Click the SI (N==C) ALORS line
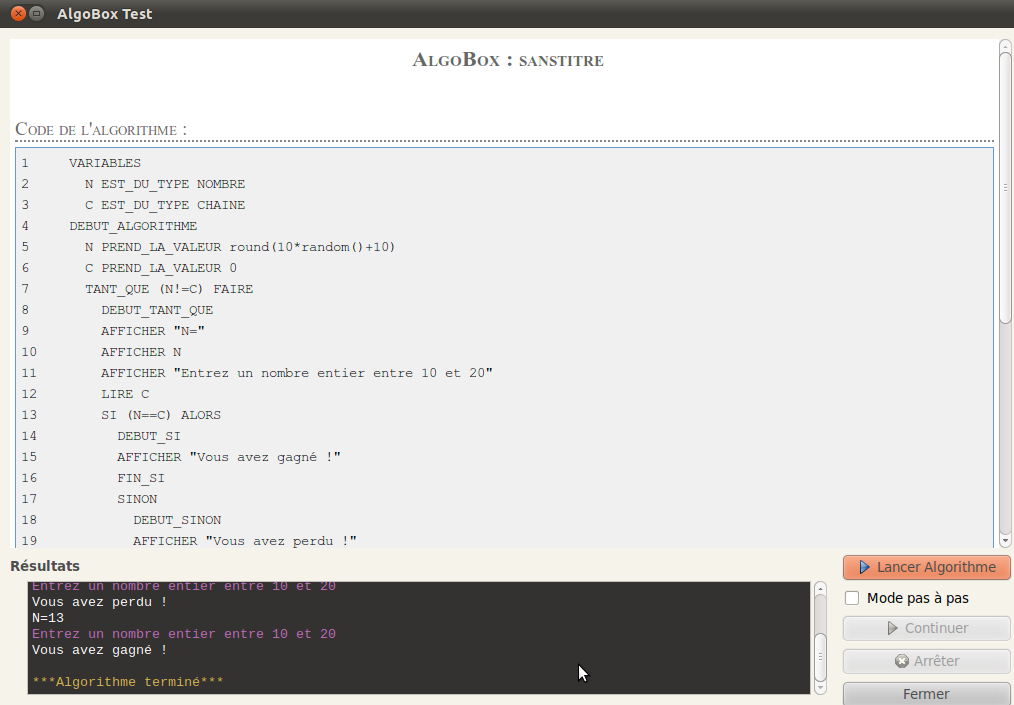Image resolution: width=1014 pixels, height=705 pixels. coord(161,415)
